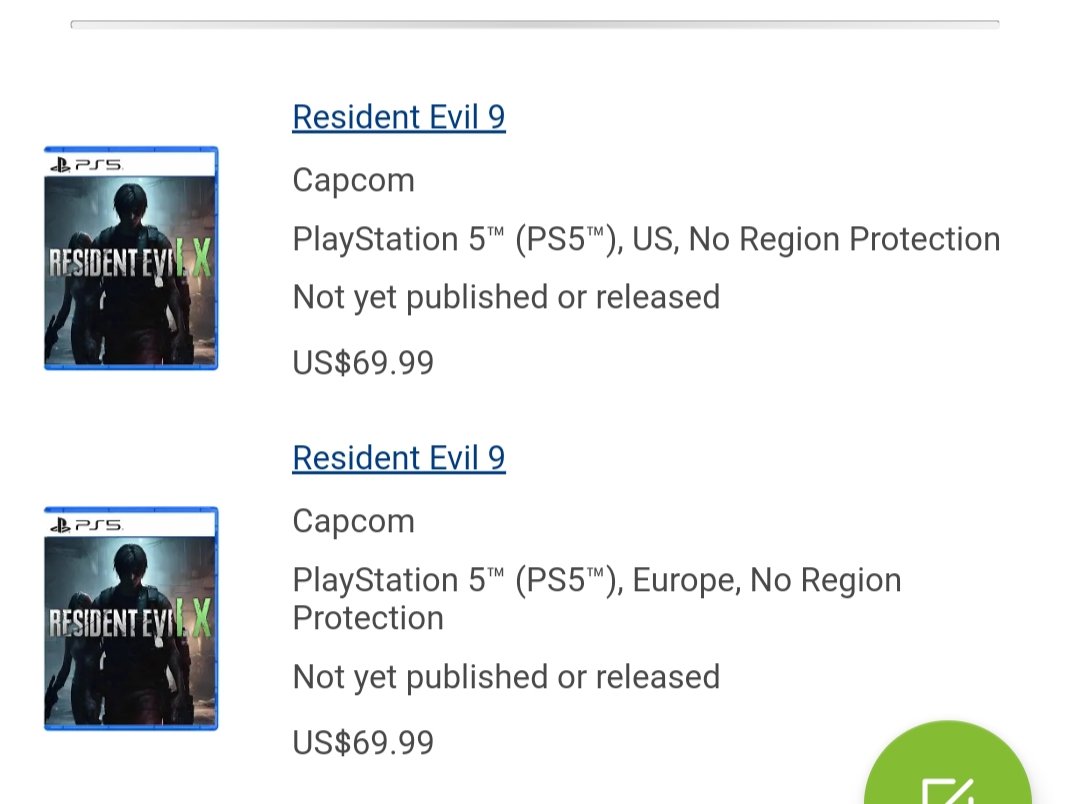Image resolution: width=1080 pixels, height=804 pixels.
Task: Click the gray horizontal bar at top
Action: pos(534,24)
